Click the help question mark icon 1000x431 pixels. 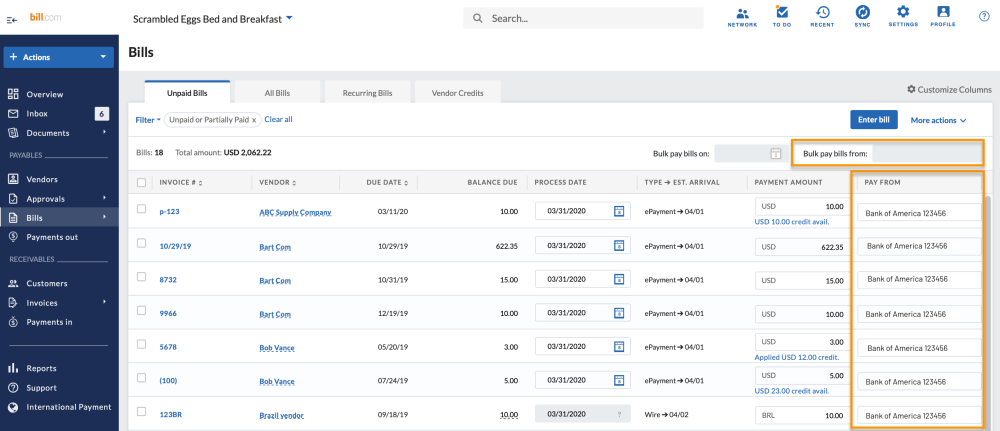click(x=983, y=17)
